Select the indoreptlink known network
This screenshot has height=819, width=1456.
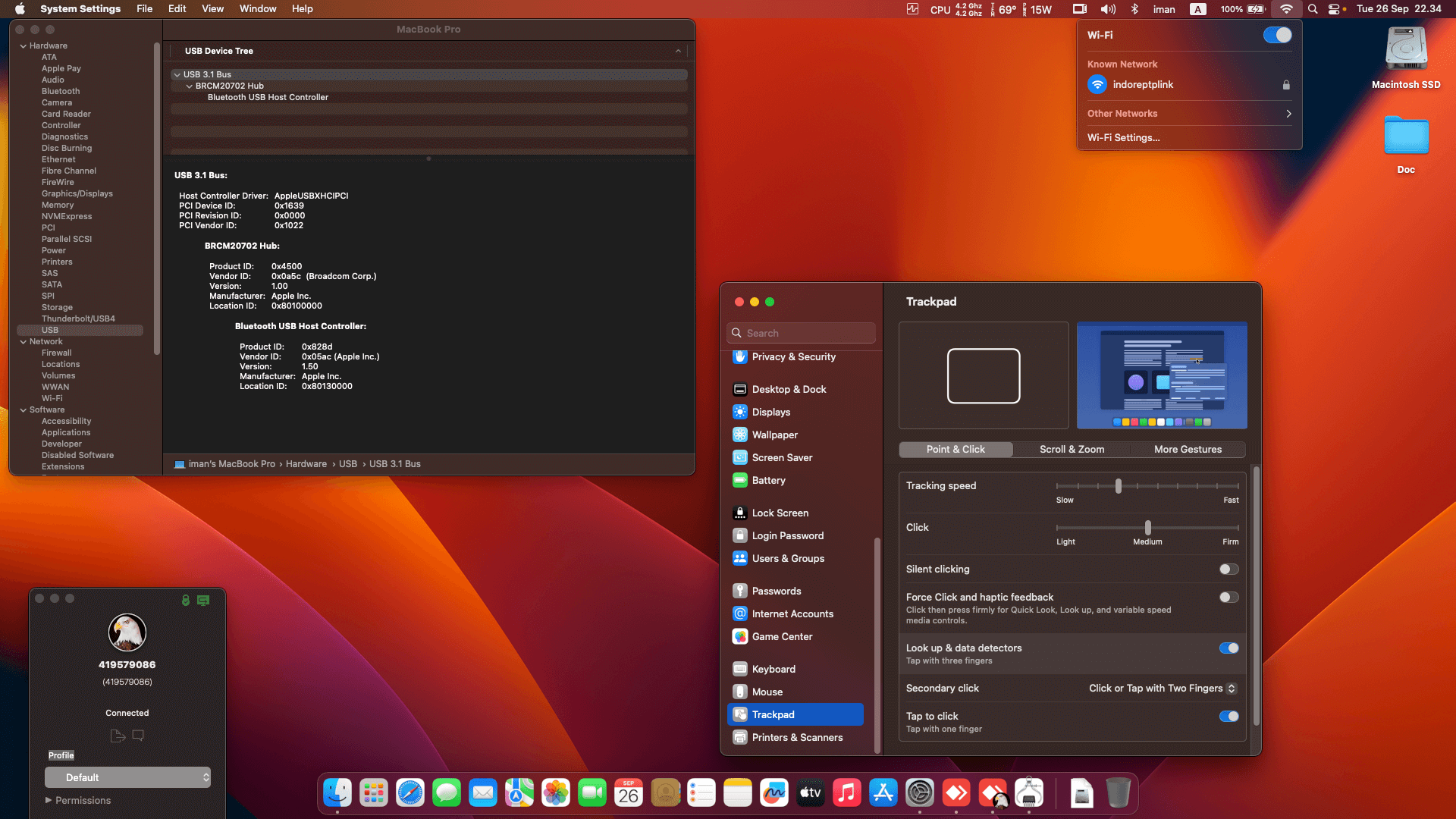tap(1143, 84)
